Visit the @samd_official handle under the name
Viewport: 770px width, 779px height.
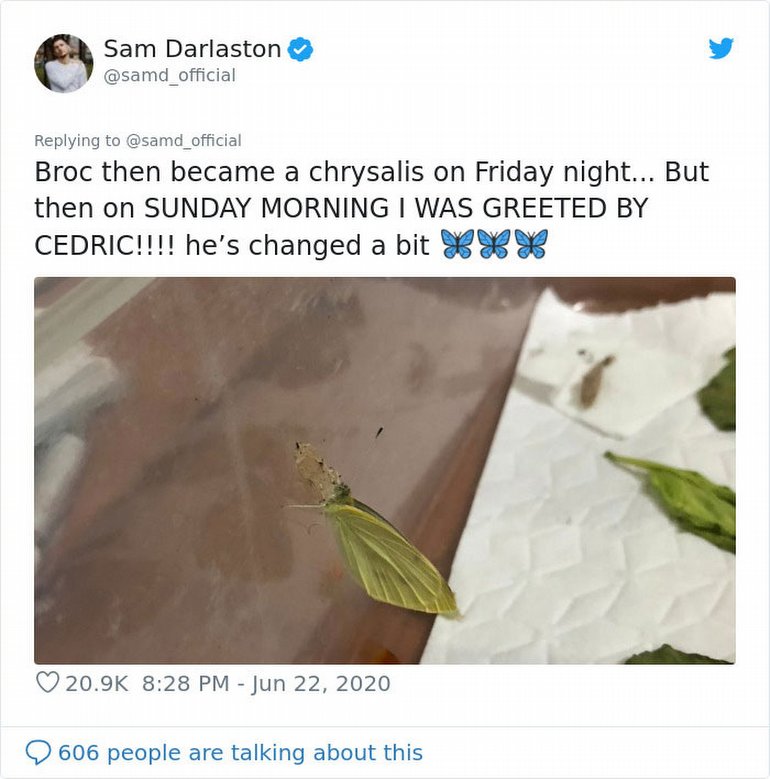[169, 76]
